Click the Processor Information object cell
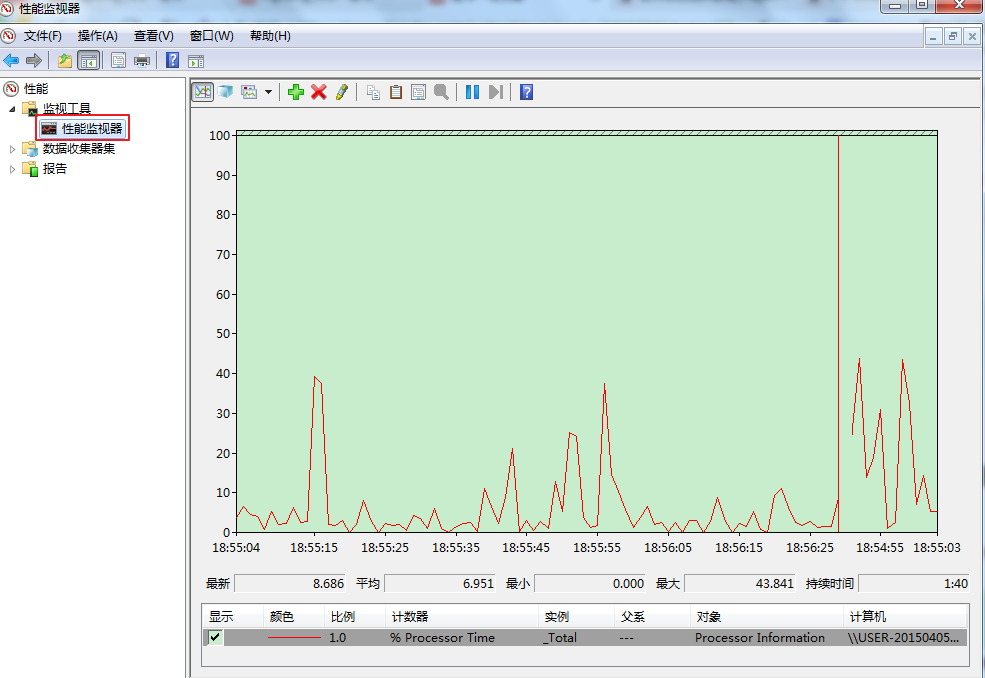 tap(759, 638)
